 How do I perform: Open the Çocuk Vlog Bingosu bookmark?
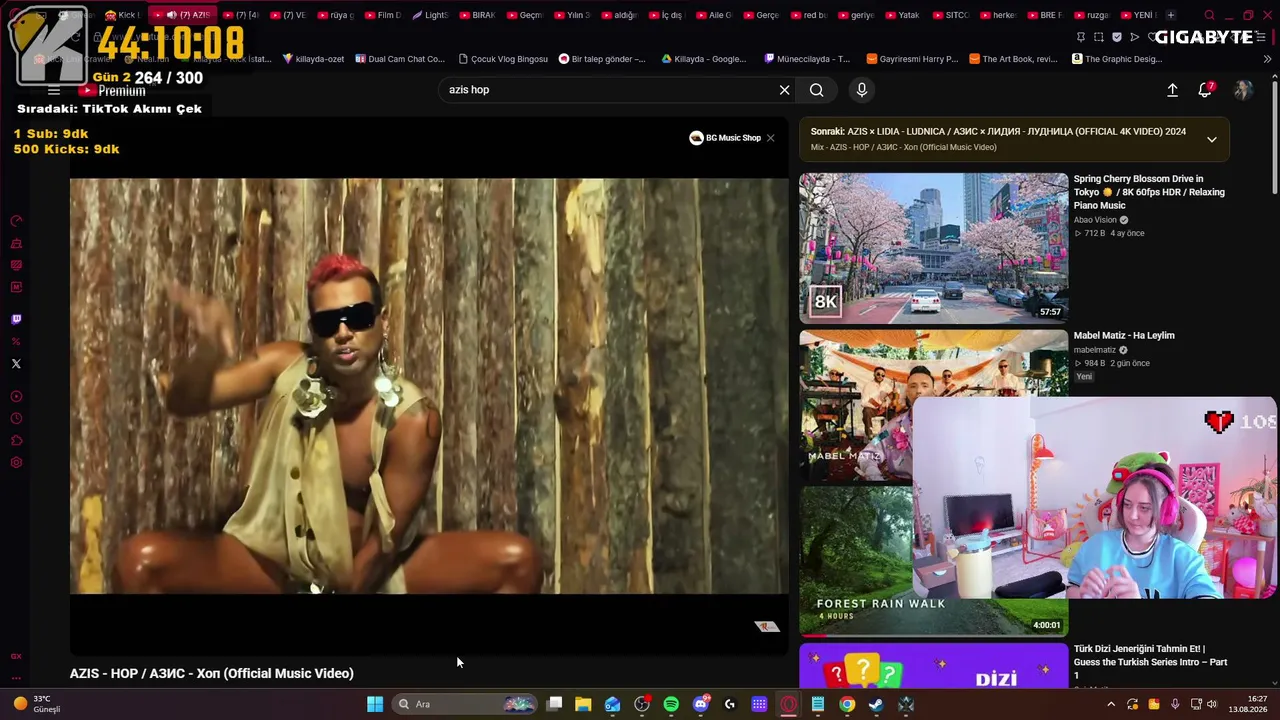503,59
